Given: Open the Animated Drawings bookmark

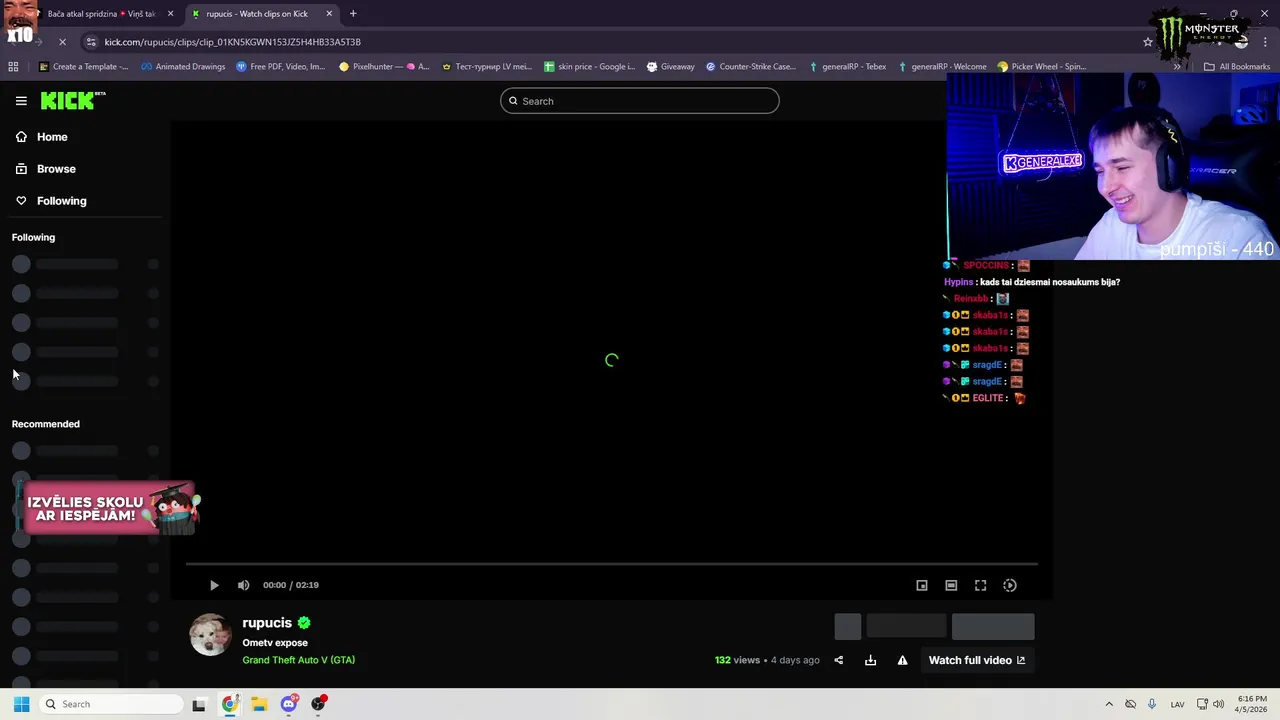Looking at the screenshot, I should [x=183, y=67].
